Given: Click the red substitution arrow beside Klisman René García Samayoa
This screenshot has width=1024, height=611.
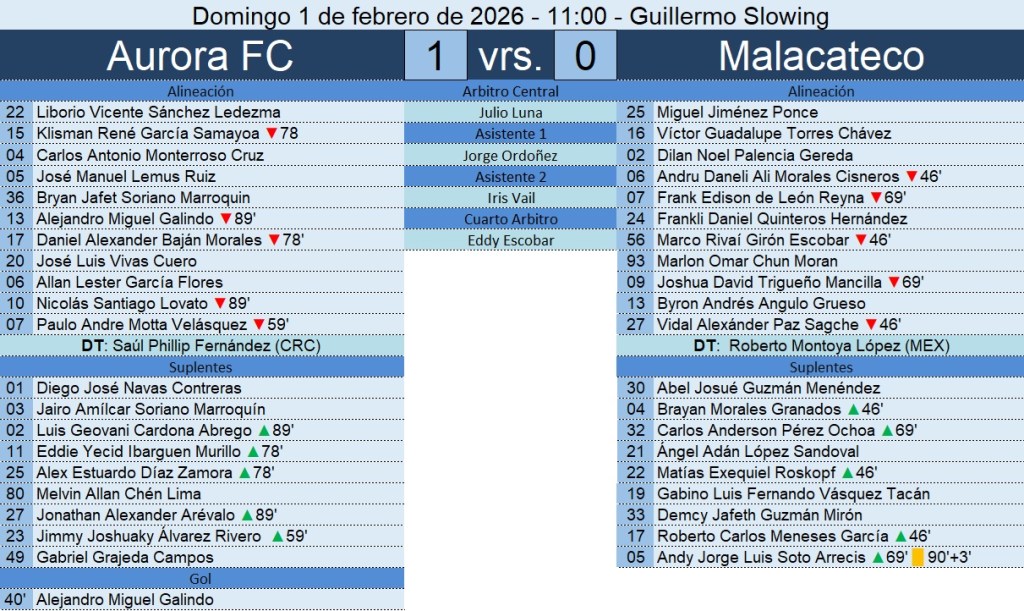Looking at the screenshot, I should tap(271, 134).
